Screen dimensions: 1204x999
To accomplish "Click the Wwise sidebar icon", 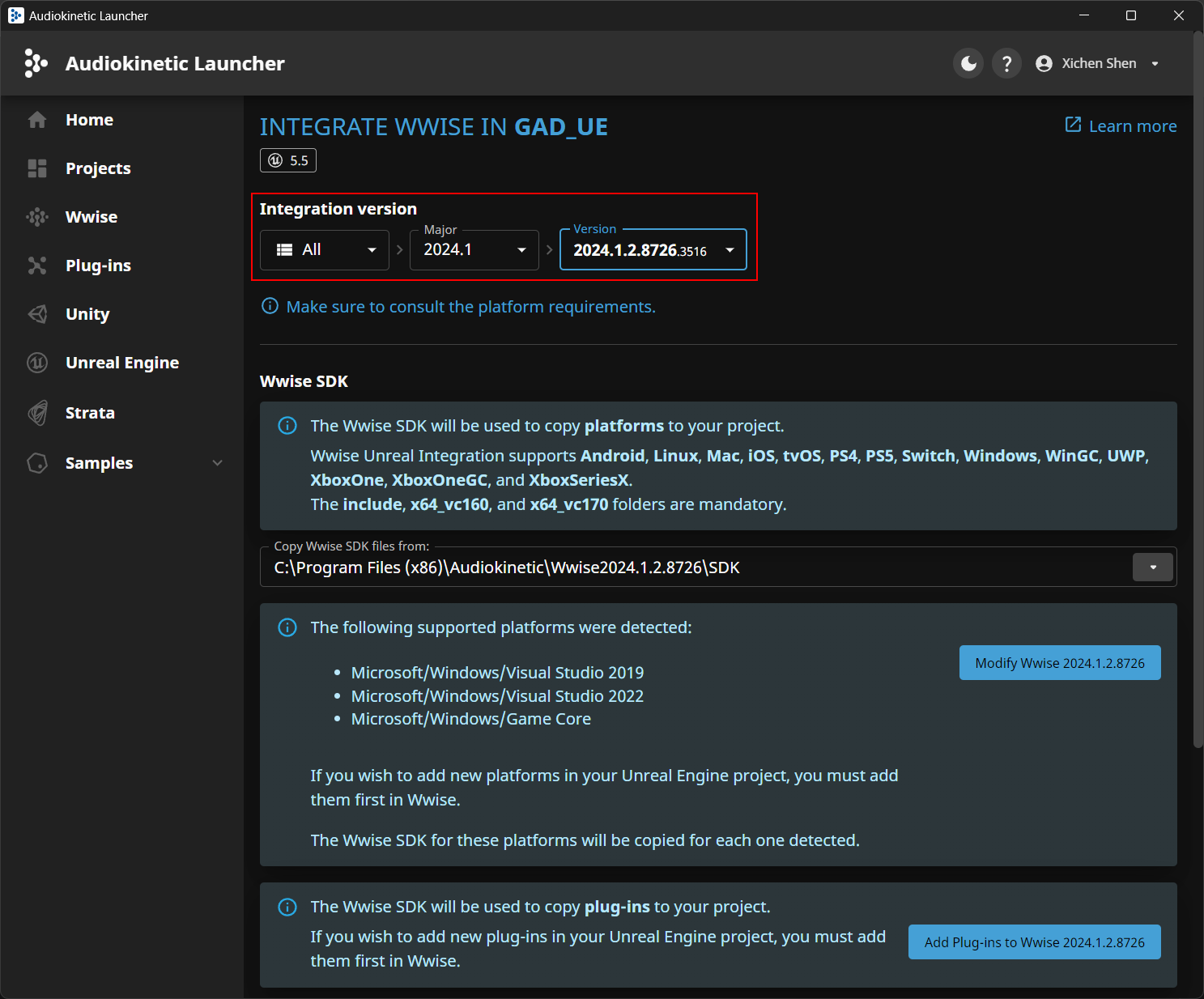I will (37, 217).
